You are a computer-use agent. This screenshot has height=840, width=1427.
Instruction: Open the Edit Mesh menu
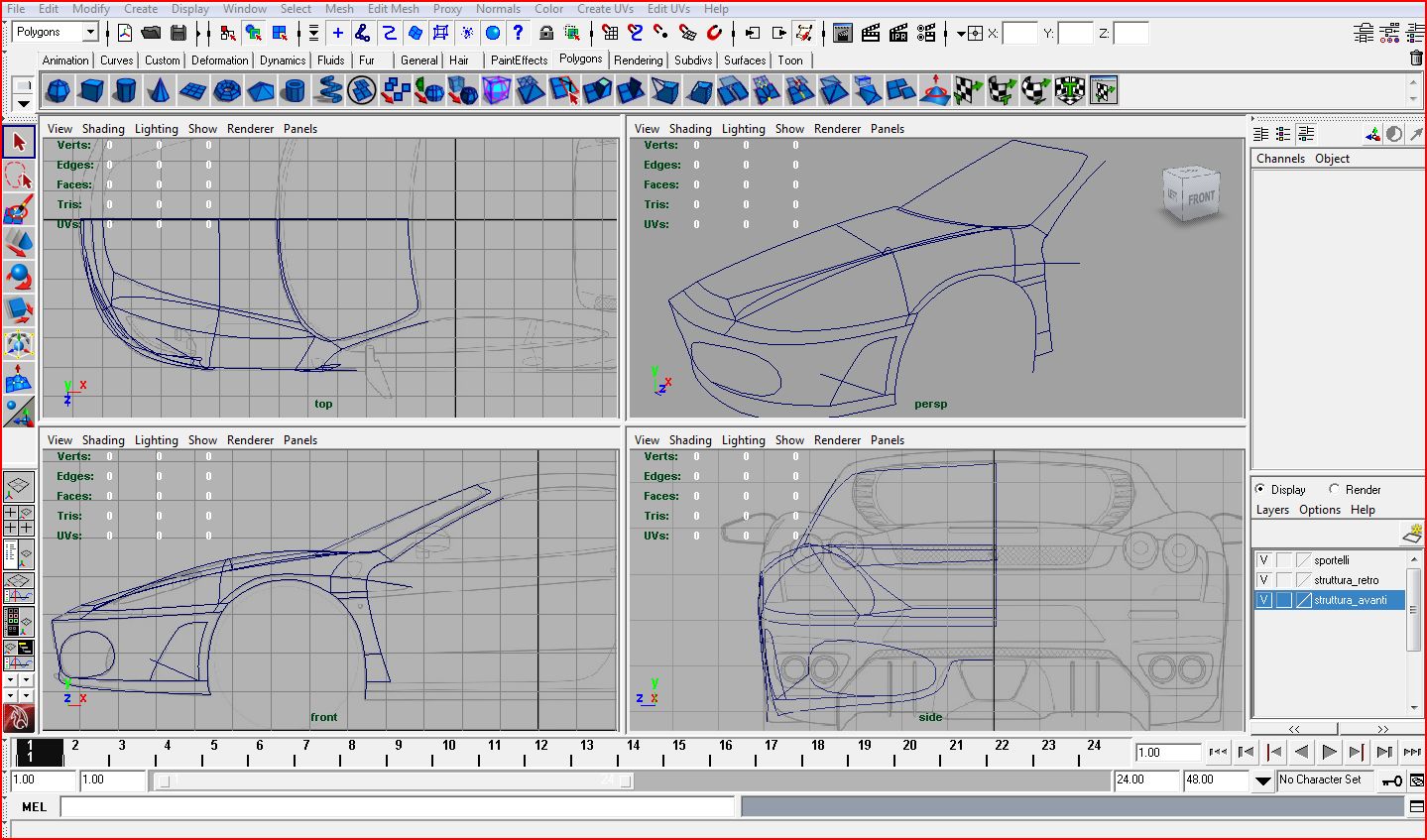point(393,9)
